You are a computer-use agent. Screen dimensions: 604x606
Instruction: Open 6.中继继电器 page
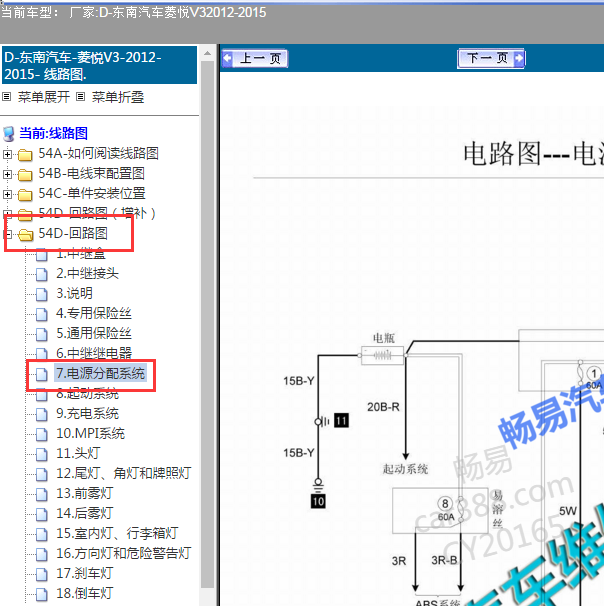pos(94,353)
